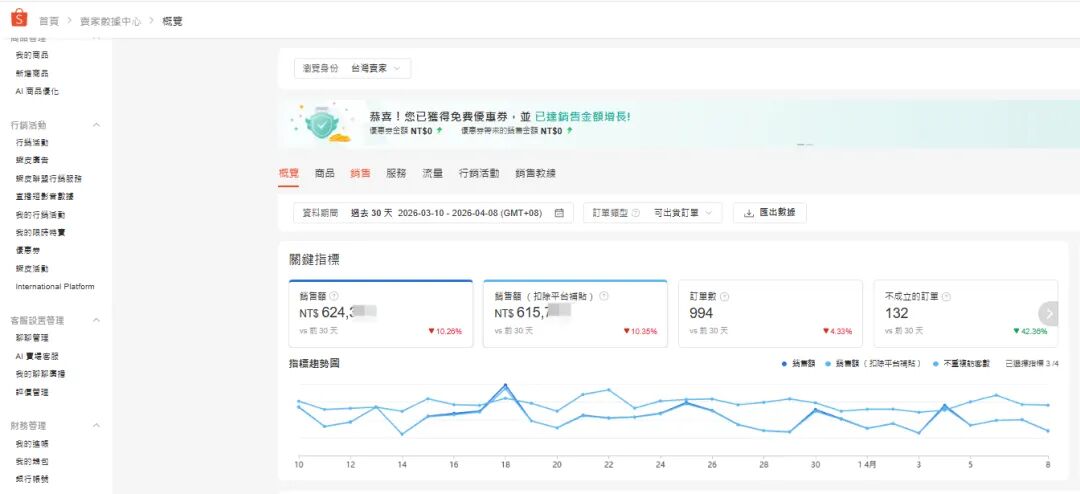Open 蝦皮廣告 in the sidebar

point(32,160)
